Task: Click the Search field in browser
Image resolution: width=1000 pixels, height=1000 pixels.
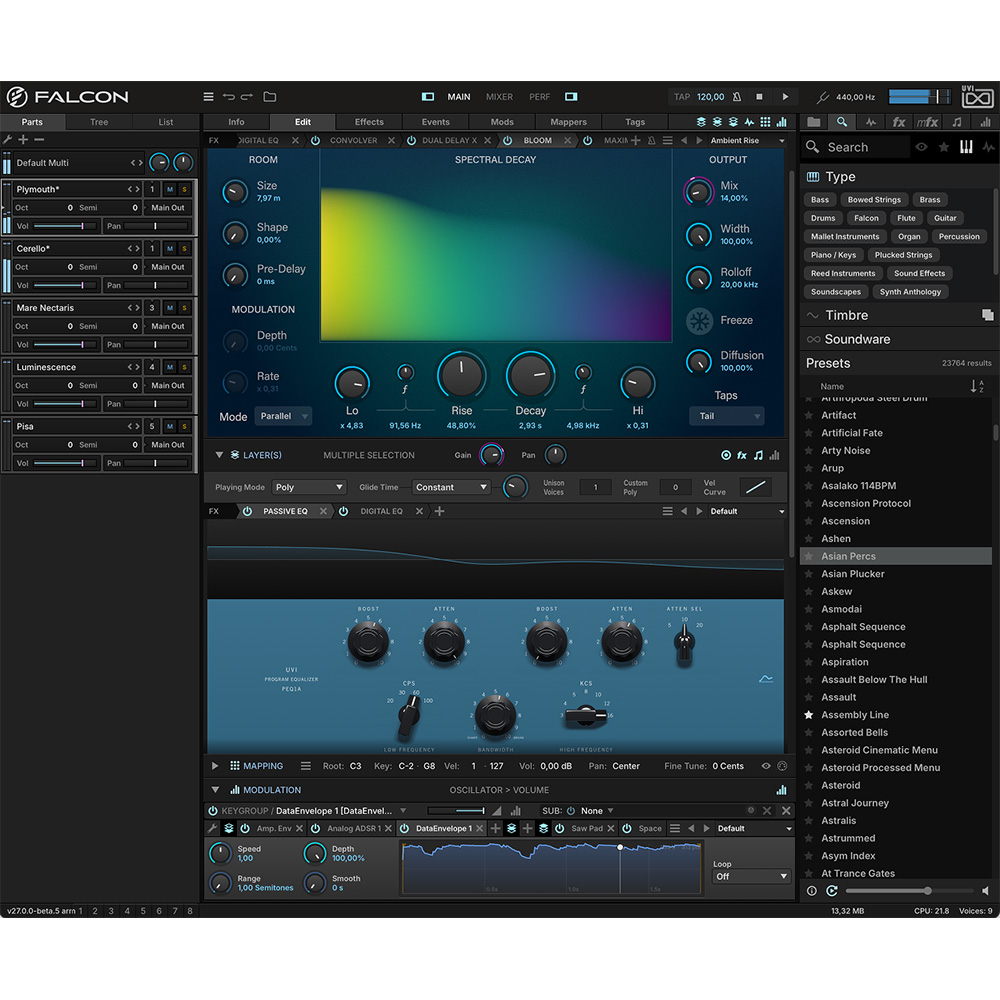Action: pos(857,147)
